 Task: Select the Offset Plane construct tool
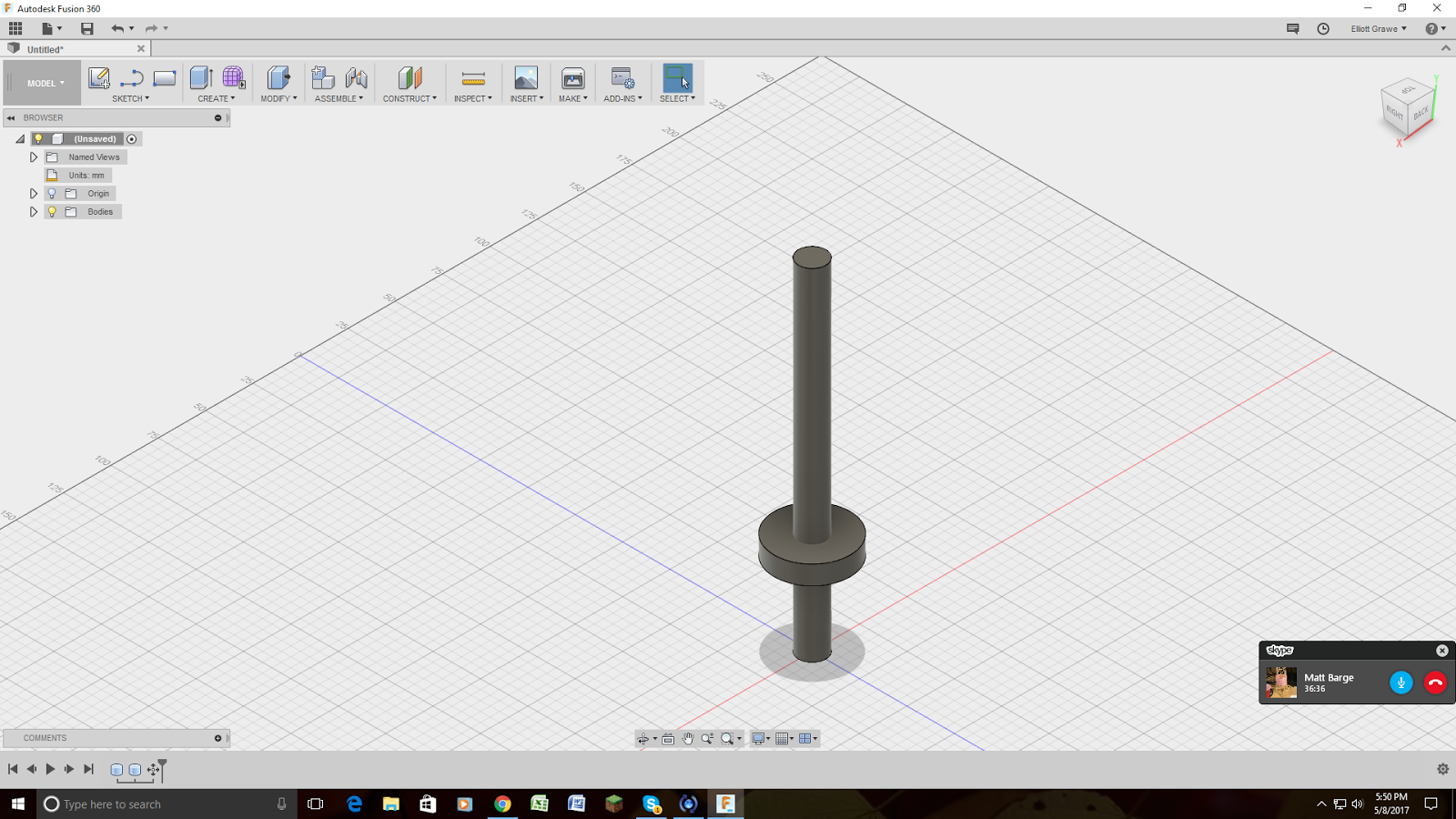point(409,78)
